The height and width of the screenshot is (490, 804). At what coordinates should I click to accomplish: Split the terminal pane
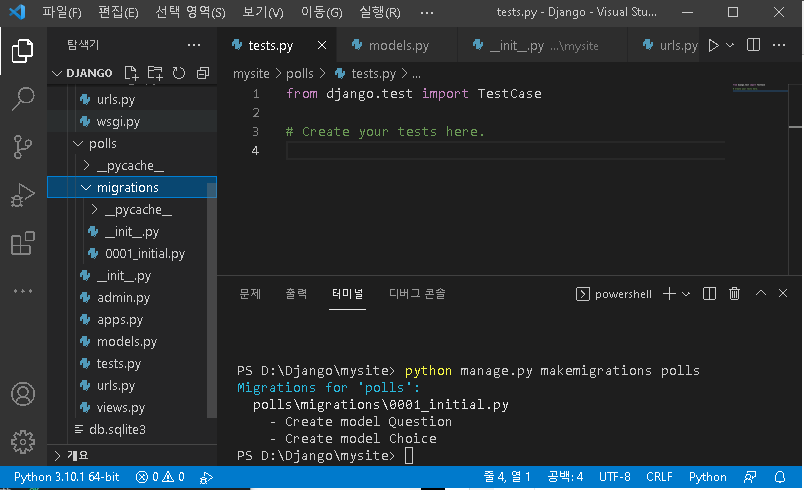(x=709, y=294)
